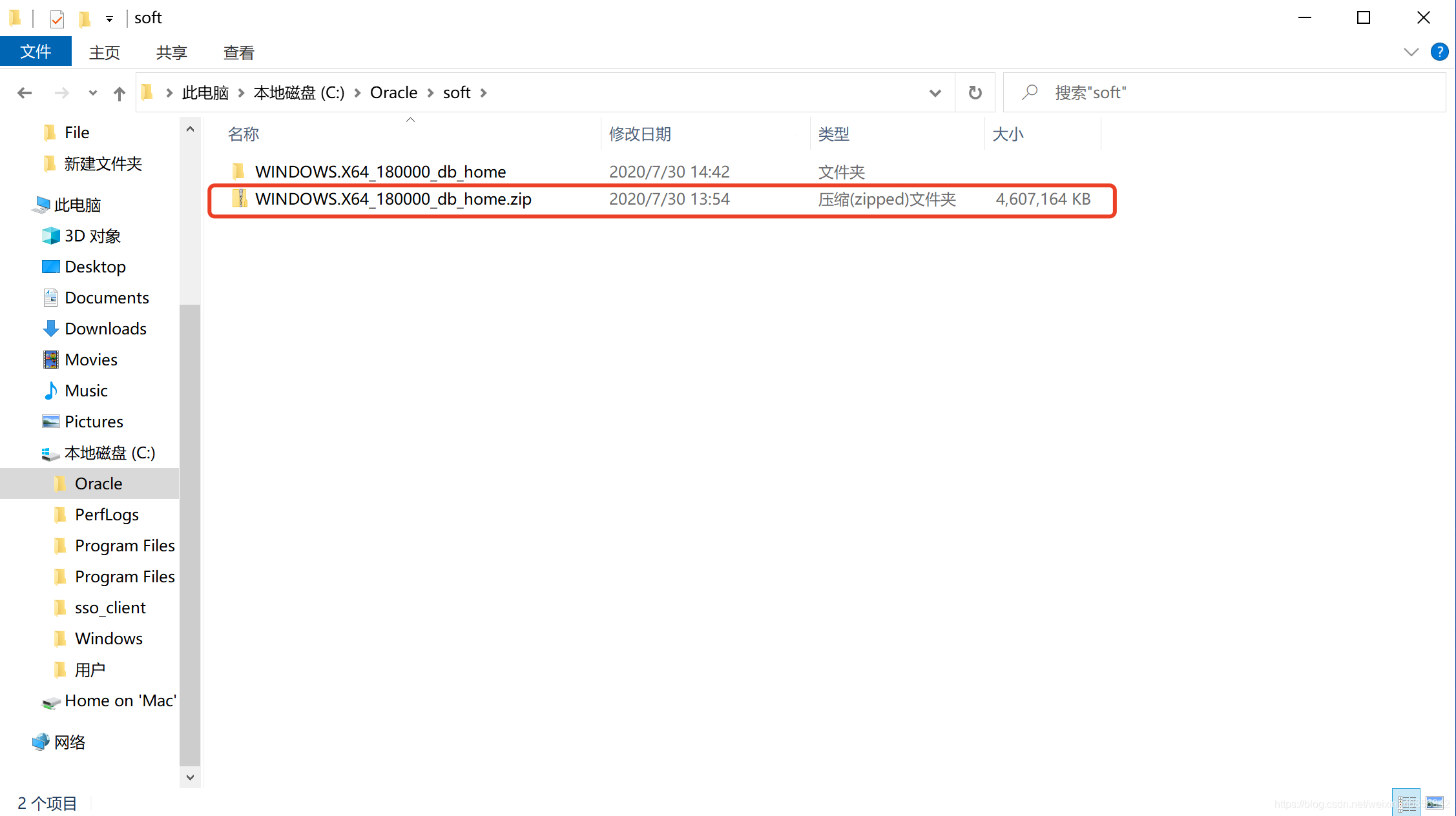
Task: Click the Up one level arrow
Action: 119,93
